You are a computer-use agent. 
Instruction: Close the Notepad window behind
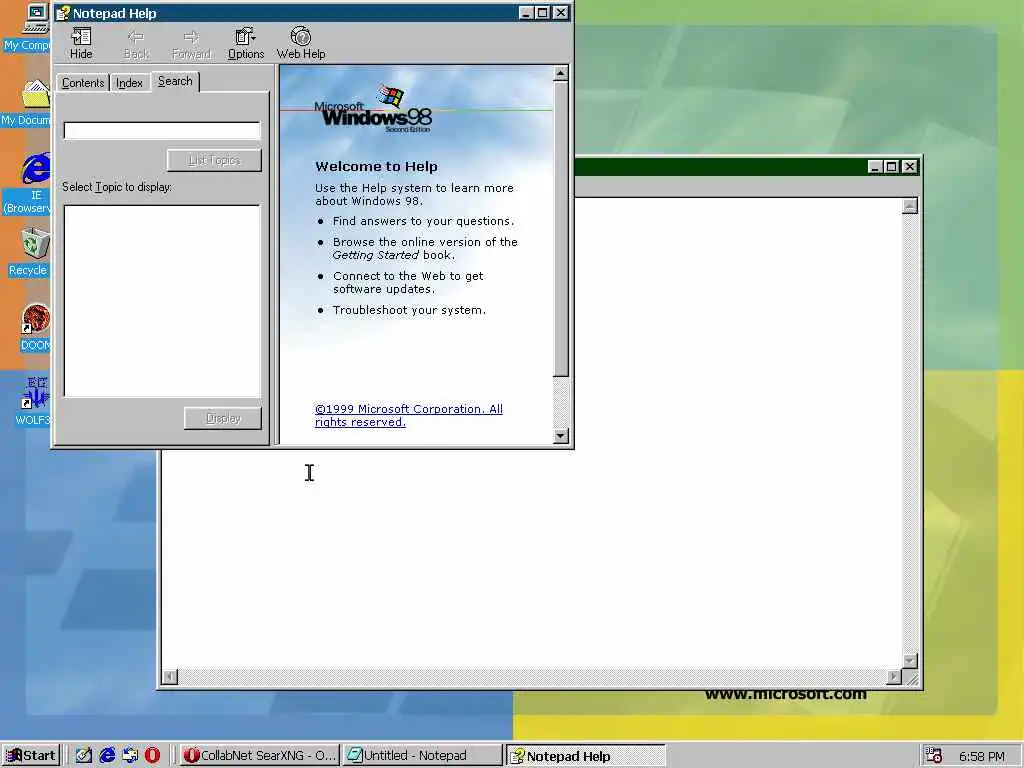pos(910,167)
